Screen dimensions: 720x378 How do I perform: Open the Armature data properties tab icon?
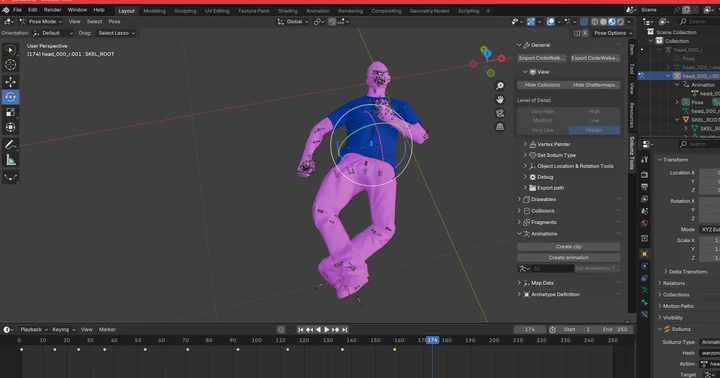click(x=645, y=290)
